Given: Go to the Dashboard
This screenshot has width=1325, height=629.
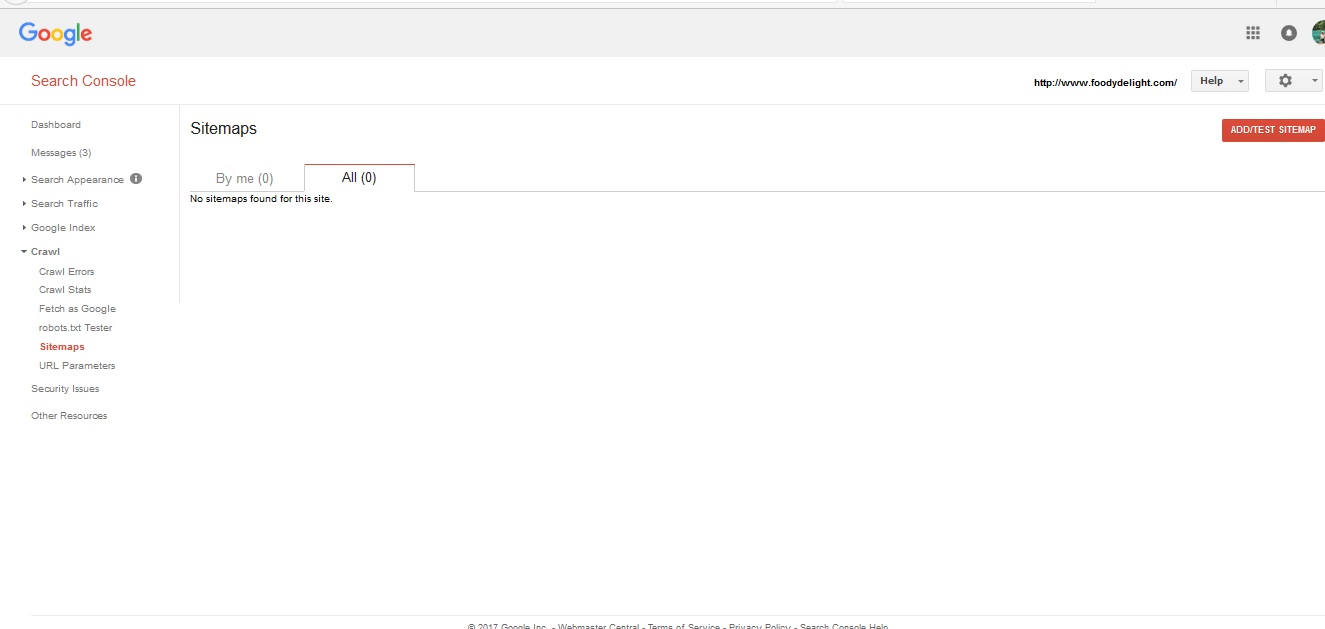Looking at the screenshot, I should click(x=56, y=125).
